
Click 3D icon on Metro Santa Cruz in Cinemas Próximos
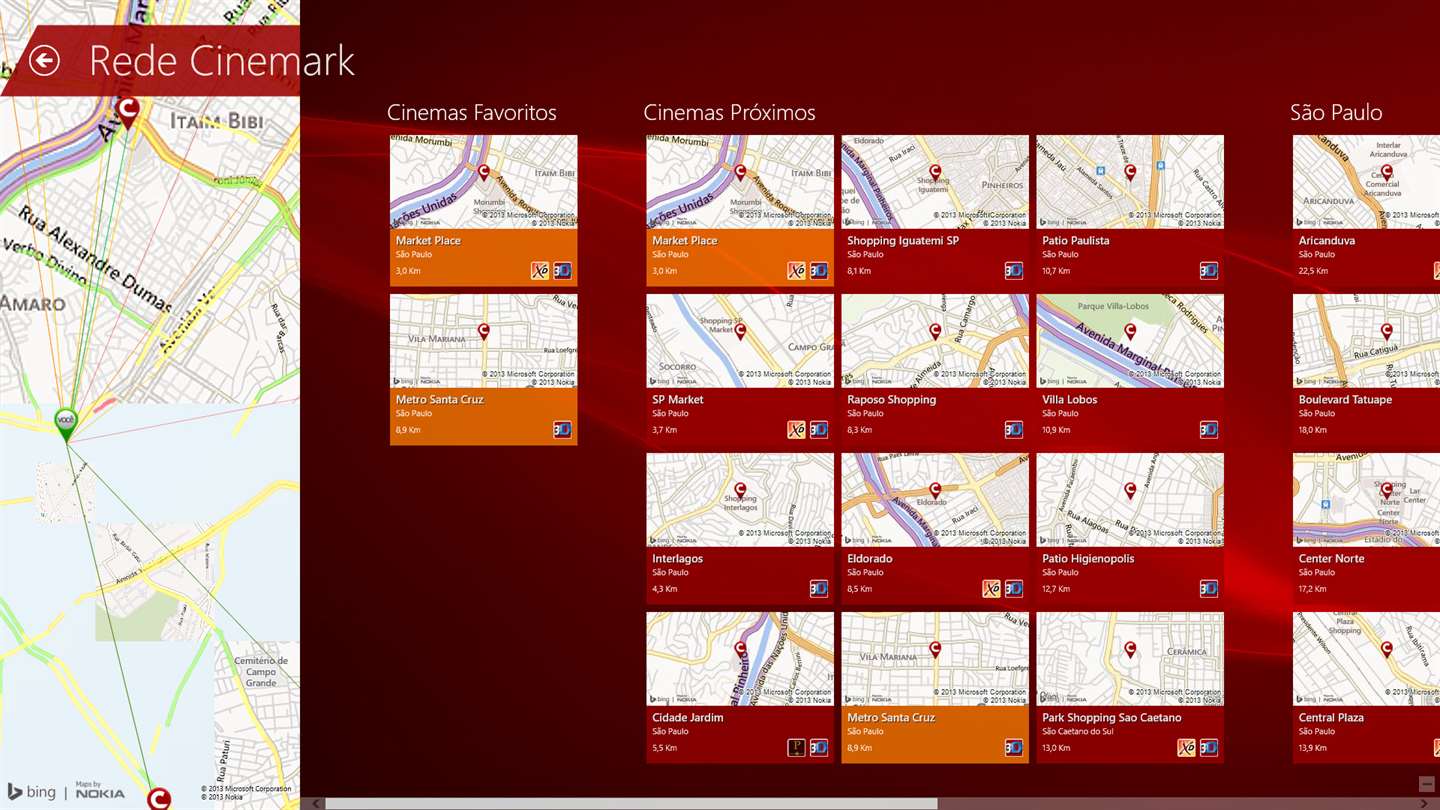[x=1014, y=748]
